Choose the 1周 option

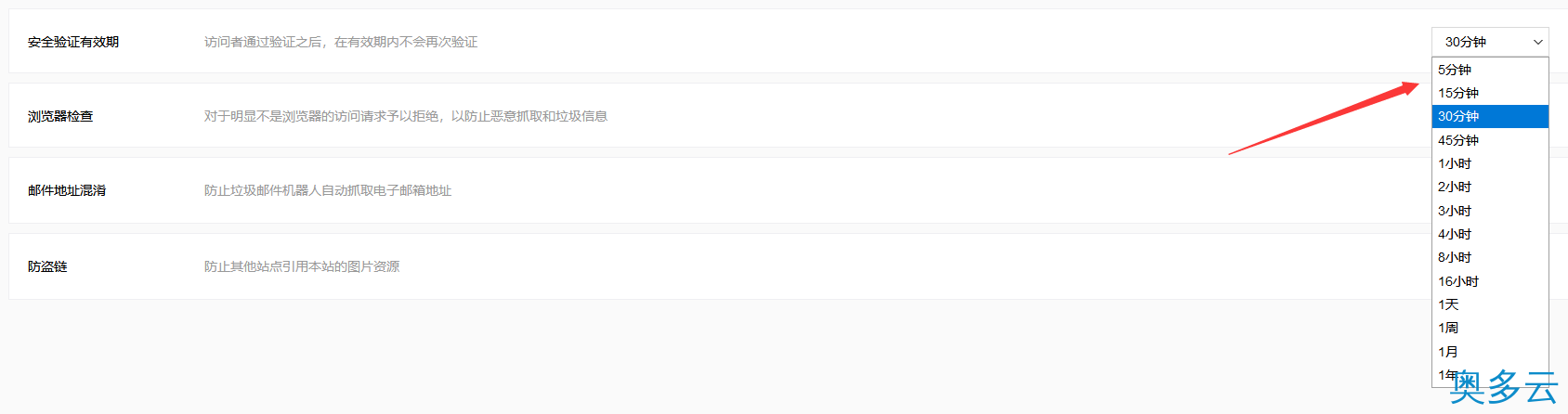pyautogui.click(x=1489, y=328)
